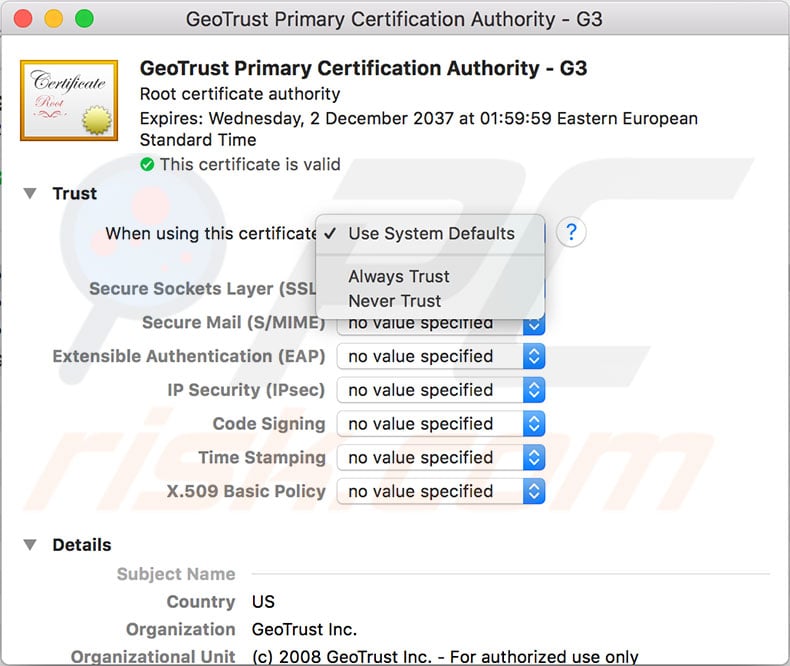790x666 pixels.
Task: Open the Code Signing trust dropdown
Action: click(x=441, y=424)
